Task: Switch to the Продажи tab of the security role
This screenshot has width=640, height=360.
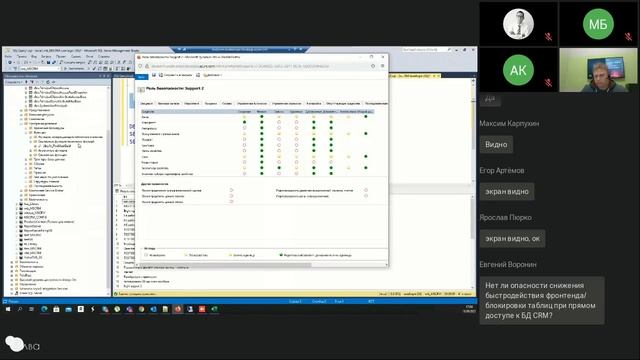Action: (x=211, y=104)
